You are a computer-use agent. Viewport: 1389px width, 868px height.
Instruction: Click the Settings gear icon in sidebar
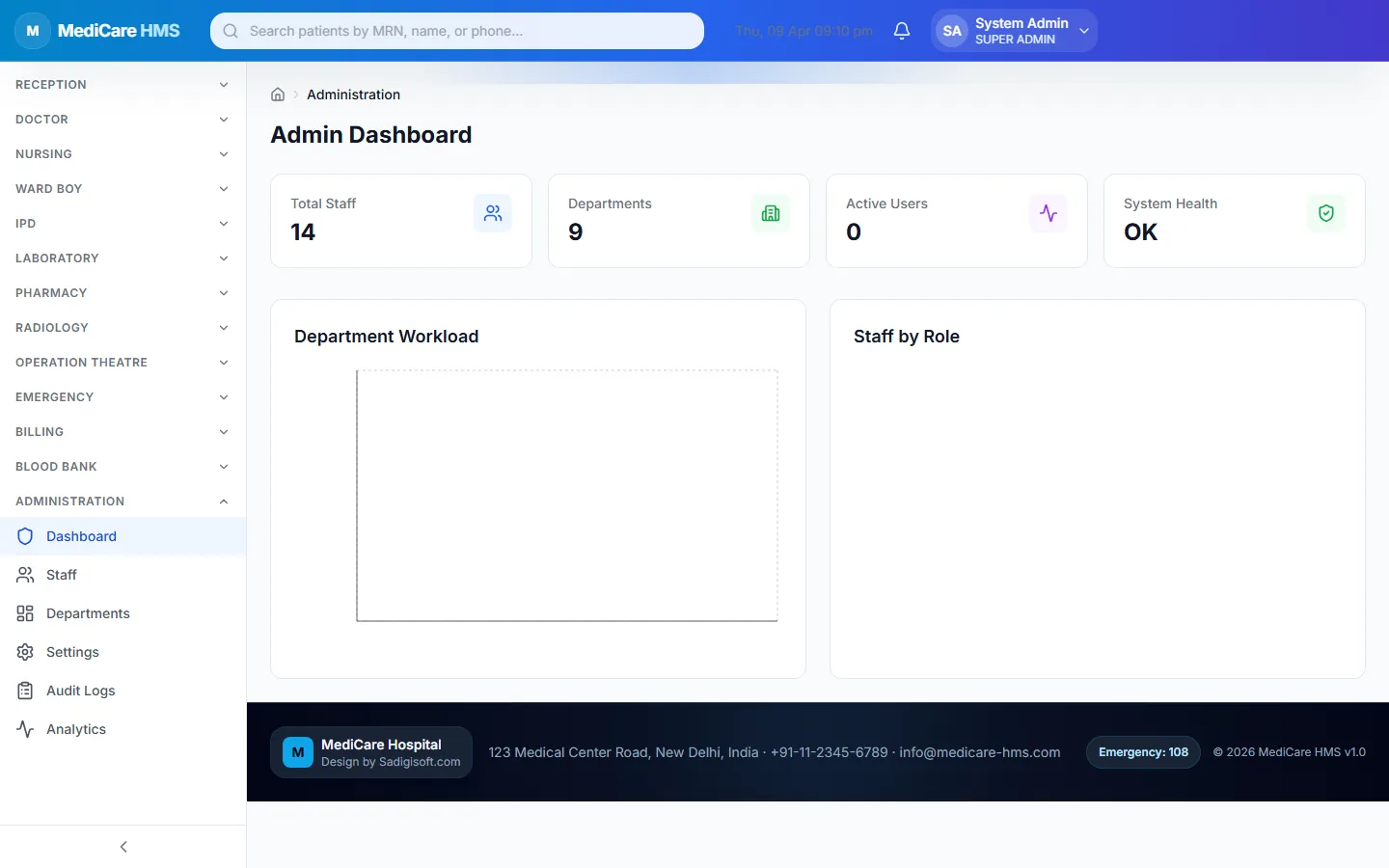[25, 652]
